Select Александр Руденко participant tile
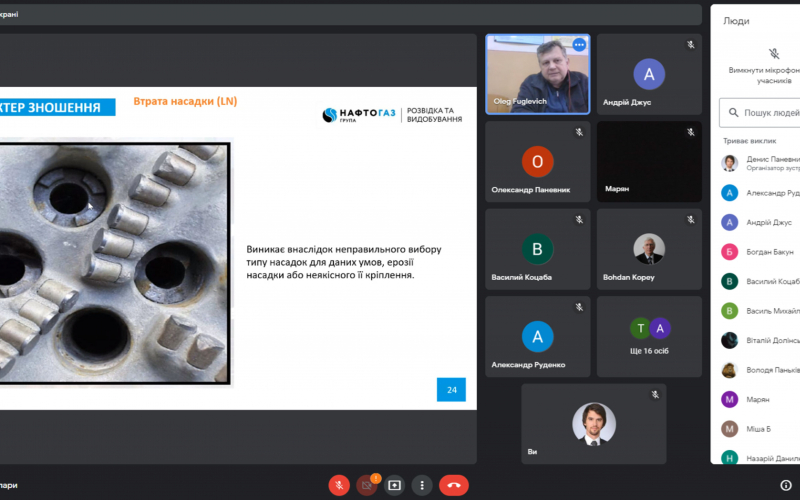The width and height of the screenshot is (800, 500). pyautogui.click(x=538, y=337)
